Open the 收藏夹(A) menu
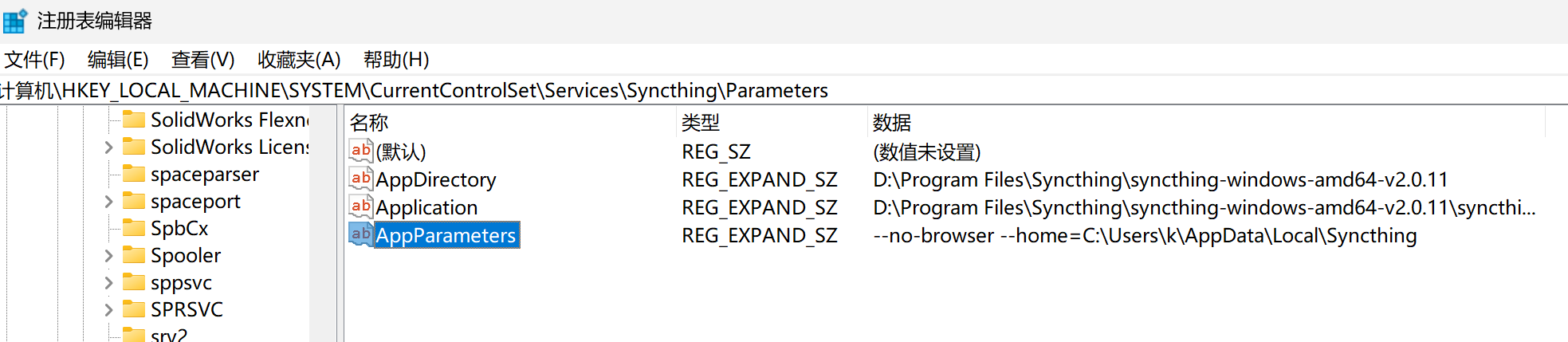Screen dimensions: 1568x342 coord(299,60)
